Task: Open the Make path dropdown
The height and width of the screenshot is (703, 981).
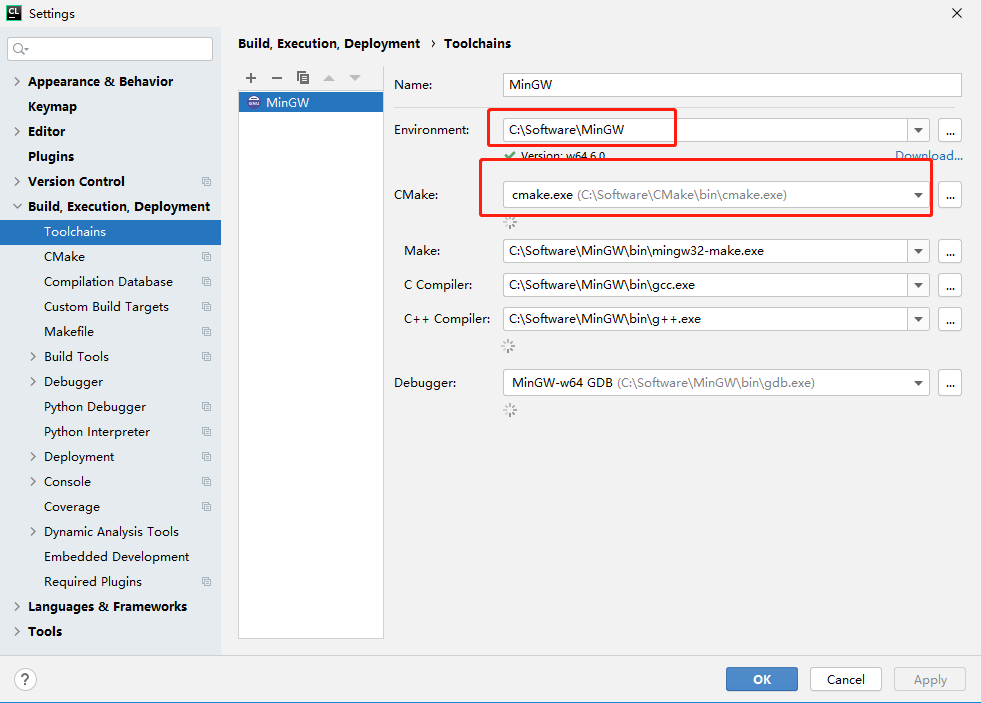Action: click(918, 251)
